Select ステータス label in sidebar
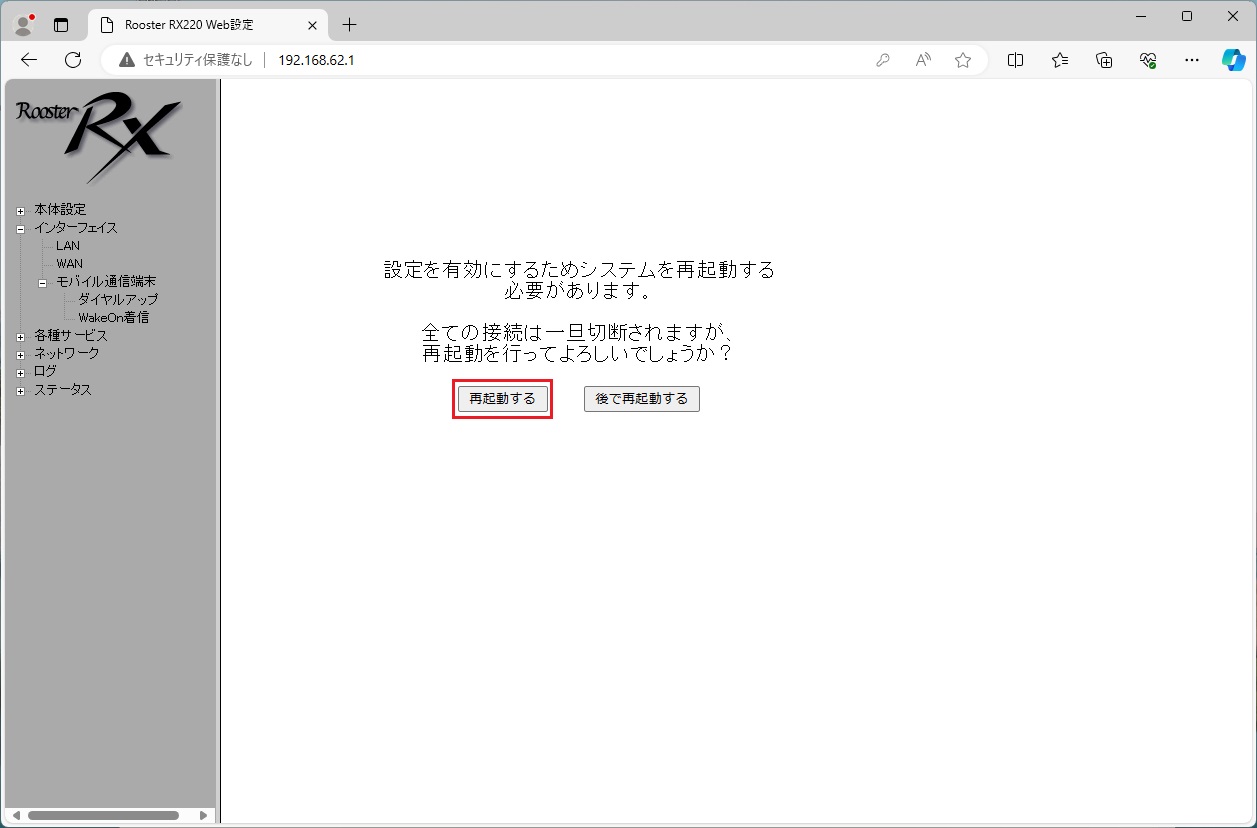This screenshot has width=1257, height=828. point(63,389)
